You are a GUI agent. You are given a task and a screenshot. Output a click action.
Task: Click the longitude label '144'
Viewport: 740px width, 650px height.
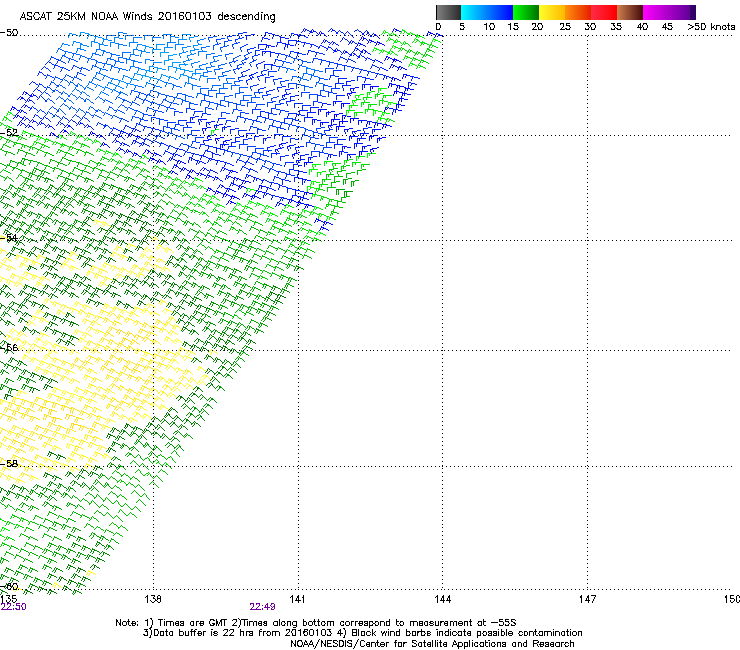pos(442,599)
